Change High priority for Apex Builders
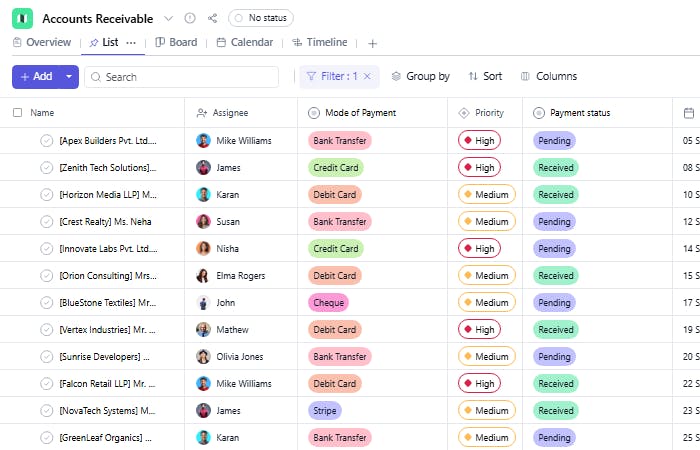The height and width of the screenshot is (450, 700). [x=479, y=141]
